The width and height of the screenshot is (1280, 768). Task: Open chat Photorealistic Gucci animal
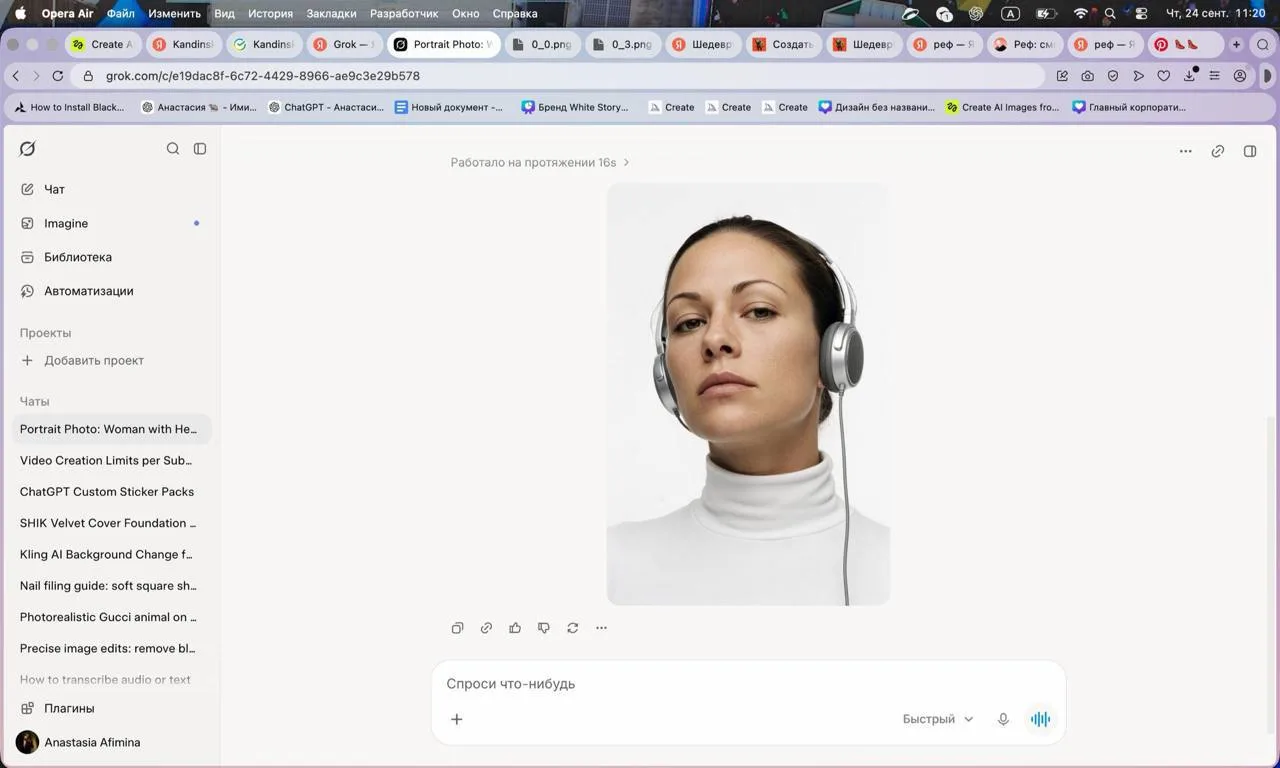(x=112, y=617)
